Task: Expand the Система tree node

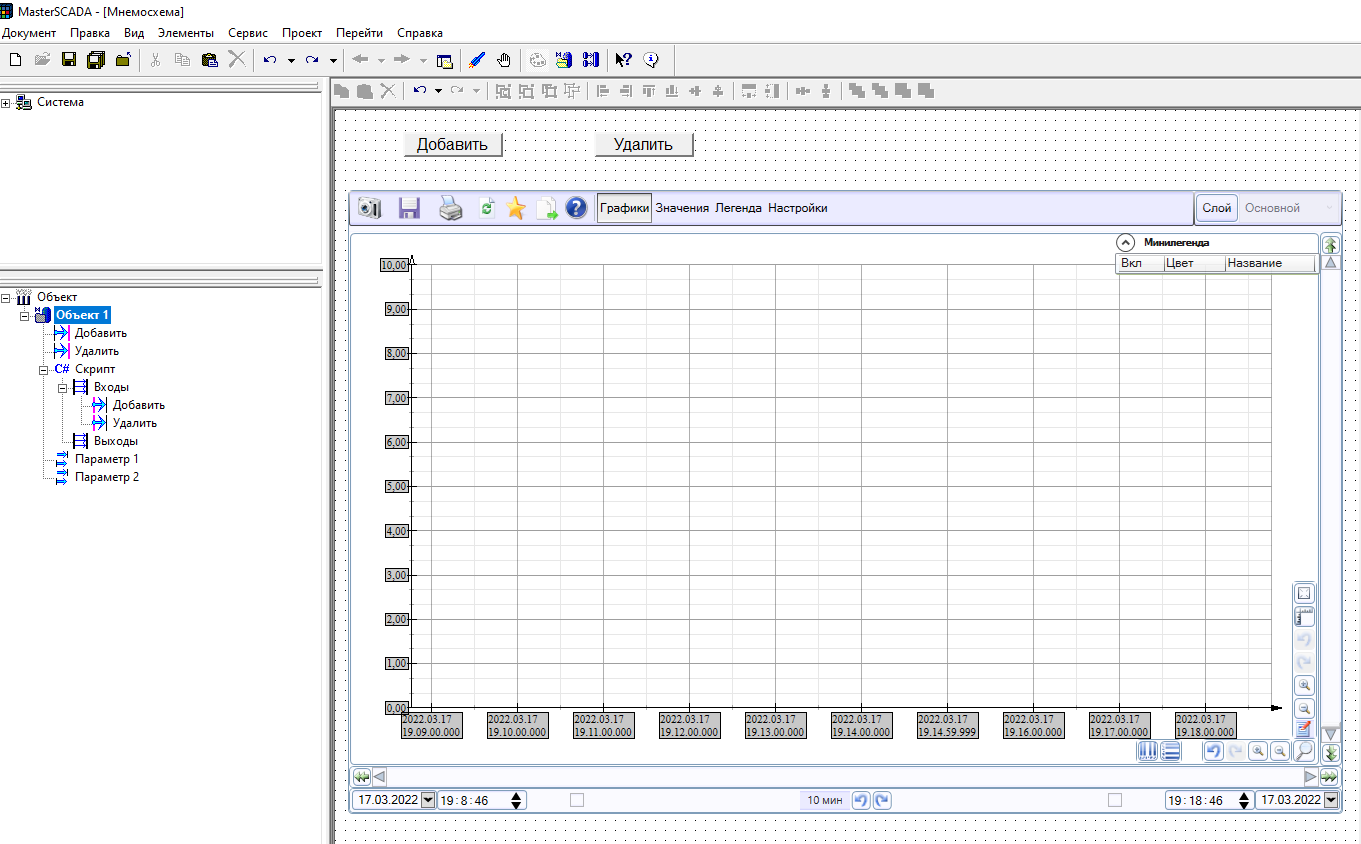Action: pyautogui.click(x=6, y=102)
